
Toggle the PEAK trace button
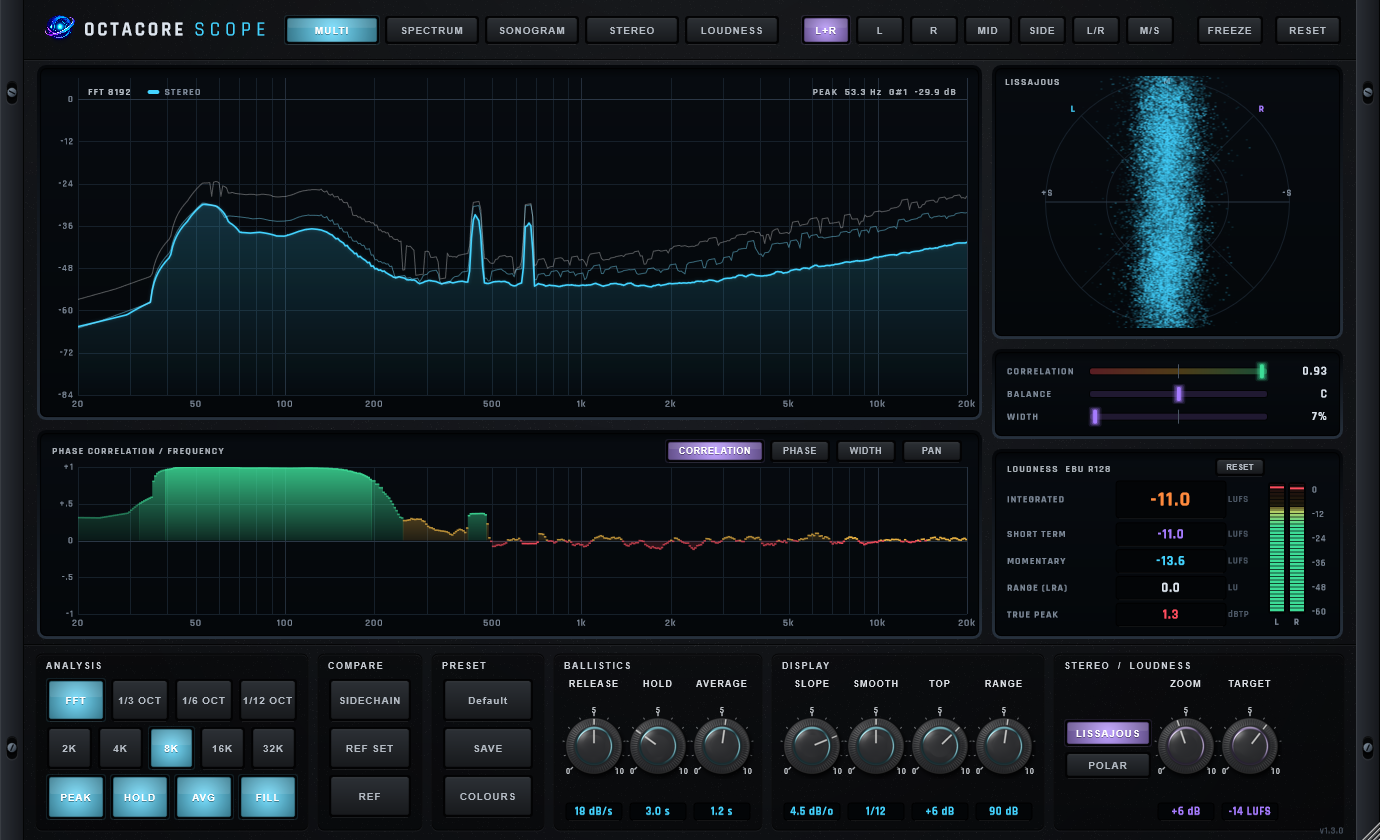click(76, 797)
